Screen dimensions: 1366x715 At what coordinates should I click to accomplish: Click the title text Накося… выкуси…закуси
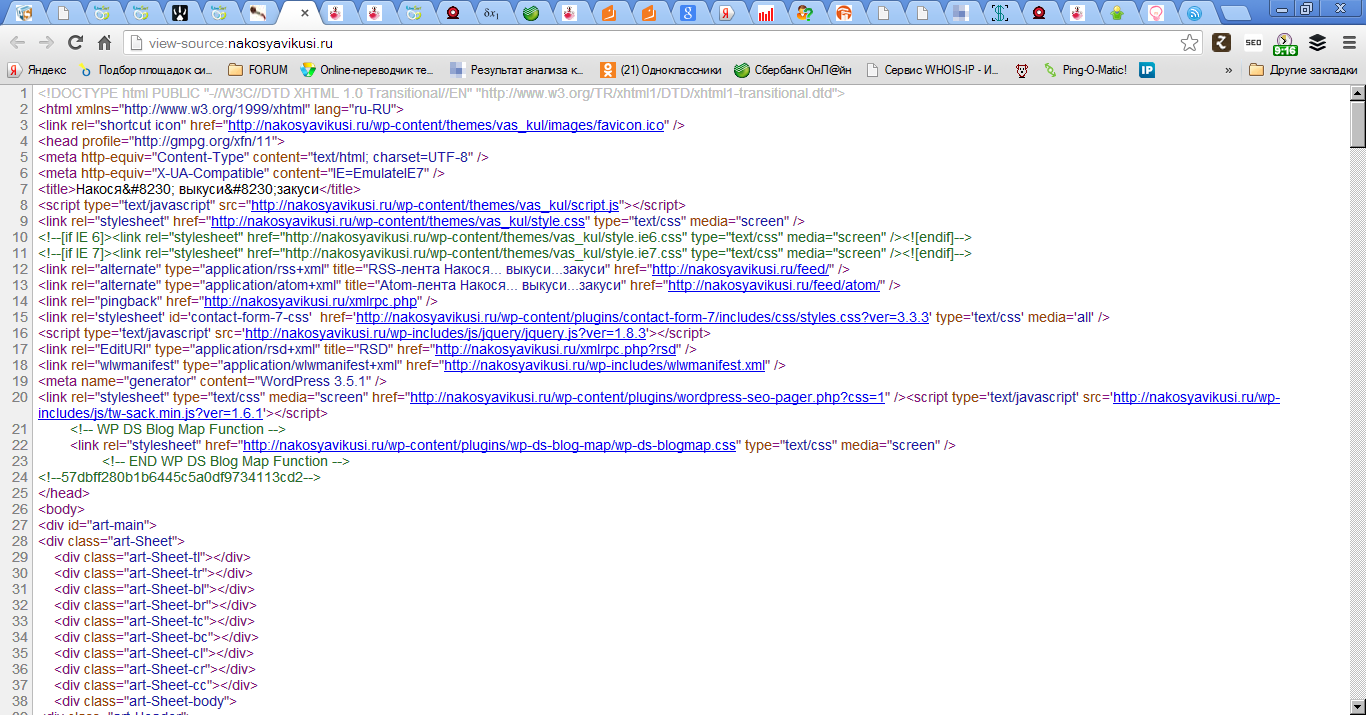click(x=198, y=189)
